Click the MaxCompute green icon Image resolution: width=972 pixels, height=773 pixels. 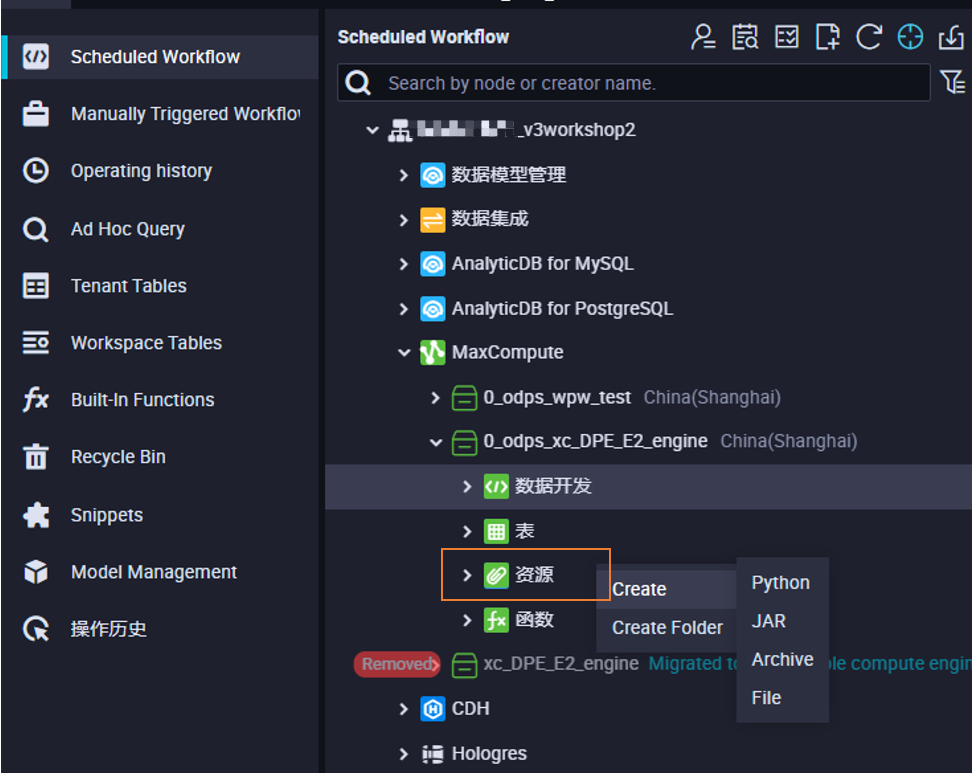433,353
